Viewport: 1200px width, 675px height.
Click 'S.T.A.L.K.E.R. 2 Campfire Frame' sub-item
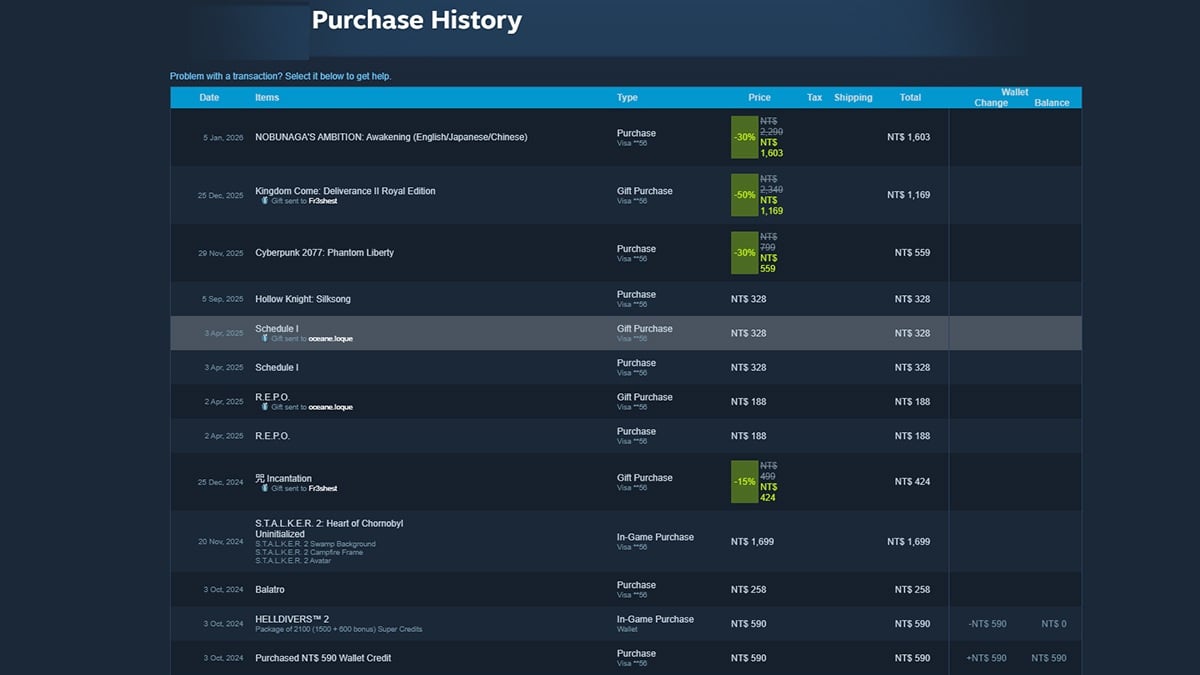tap(311, 552)
